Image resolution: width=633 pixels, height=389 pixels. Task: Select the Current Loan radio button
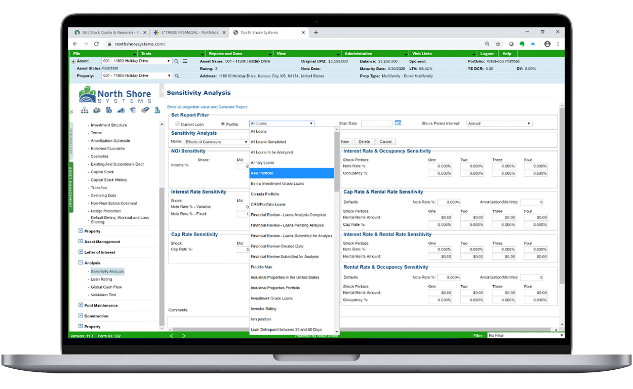tap(177, 123)
